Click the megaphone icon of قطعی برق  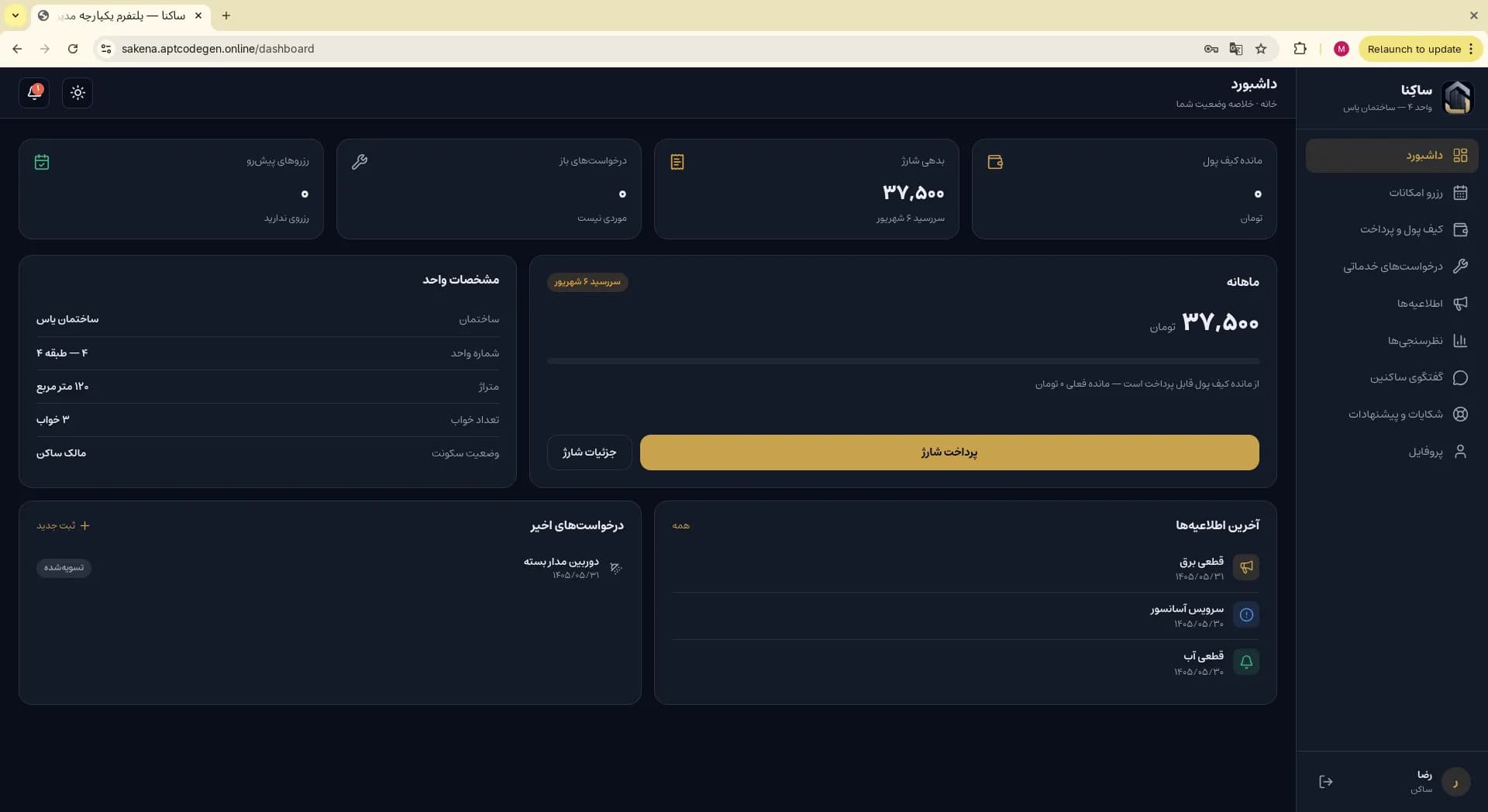coord(1246,567)
